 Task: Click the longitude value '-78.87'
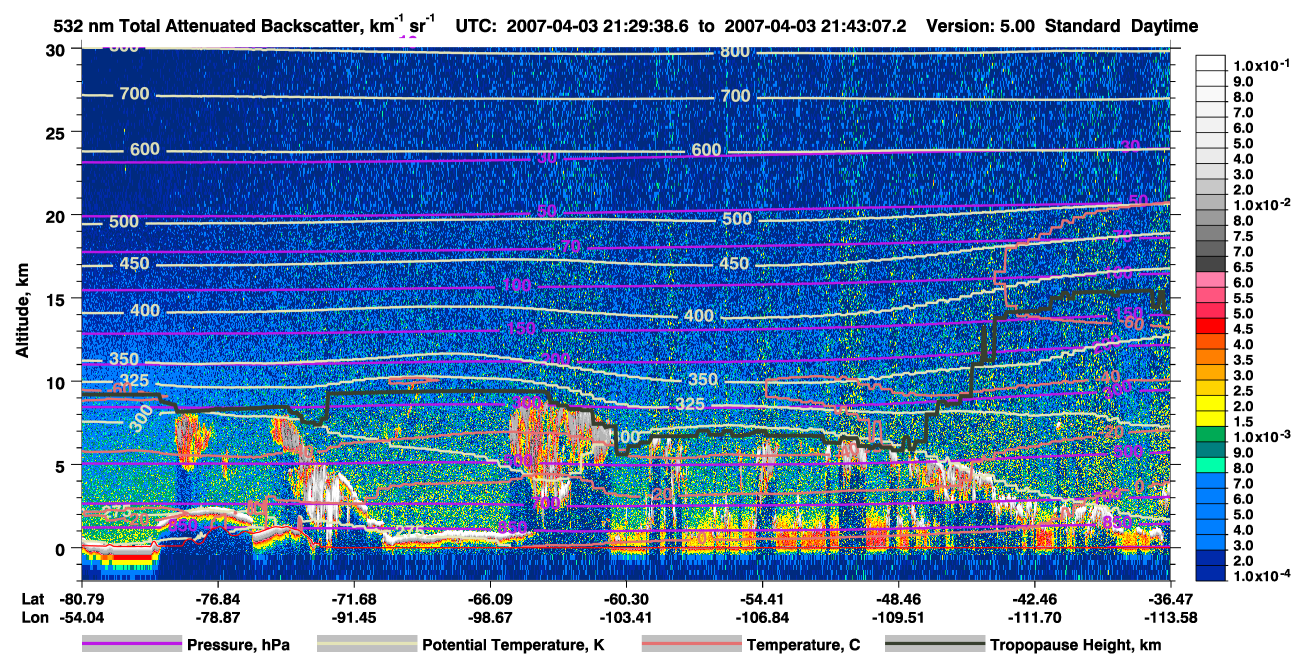(218, 617)
